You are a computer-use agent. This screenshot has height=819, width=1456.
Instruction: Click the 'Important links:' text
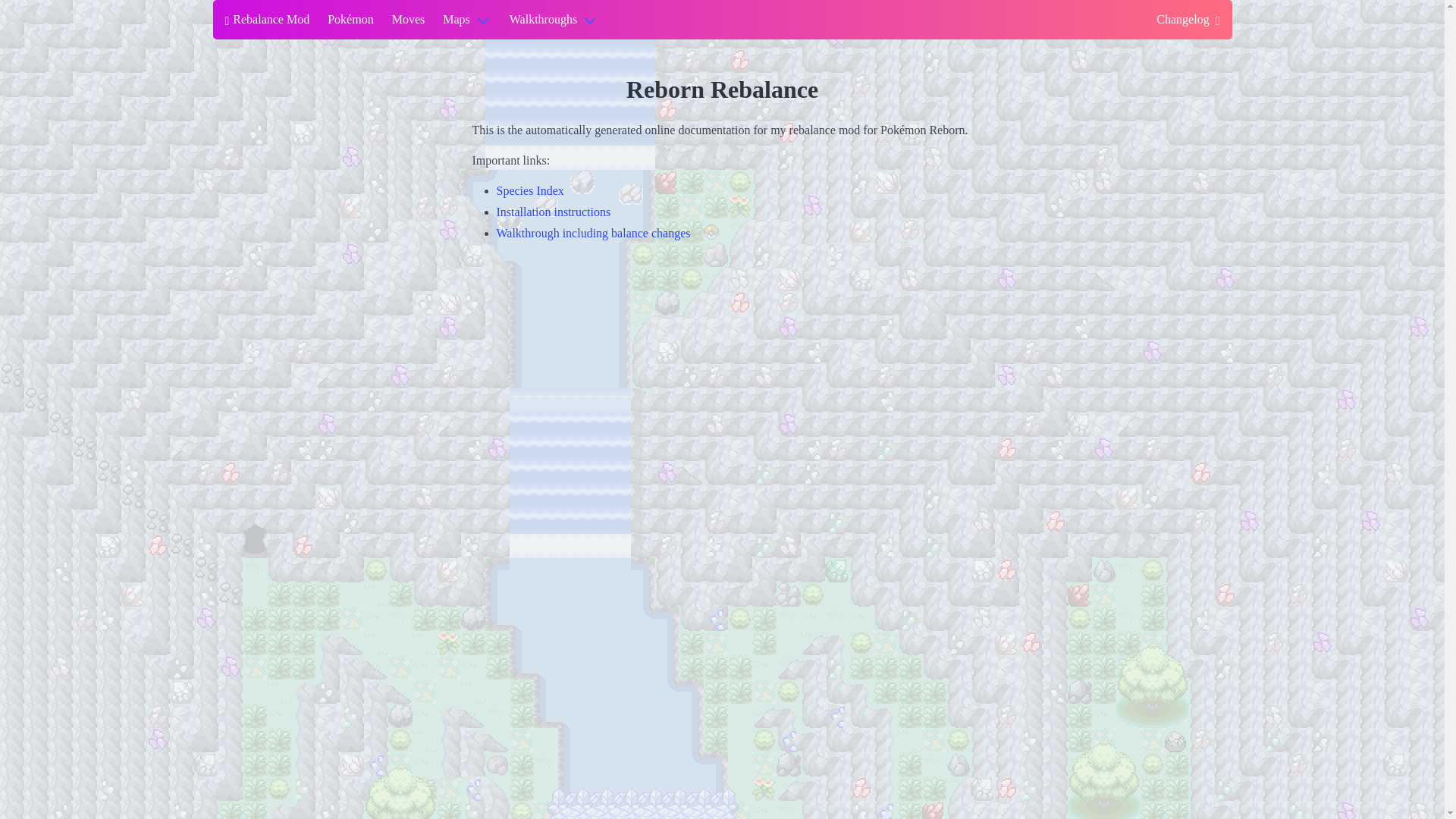[x=511, y=161]
